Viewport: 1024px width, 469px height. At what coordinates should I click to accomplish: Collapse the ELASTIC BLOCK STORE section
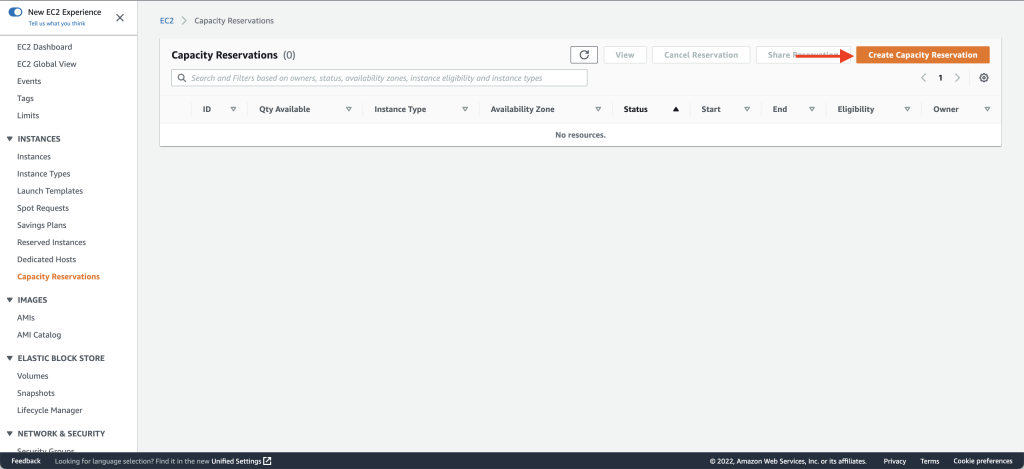[9, 358]
